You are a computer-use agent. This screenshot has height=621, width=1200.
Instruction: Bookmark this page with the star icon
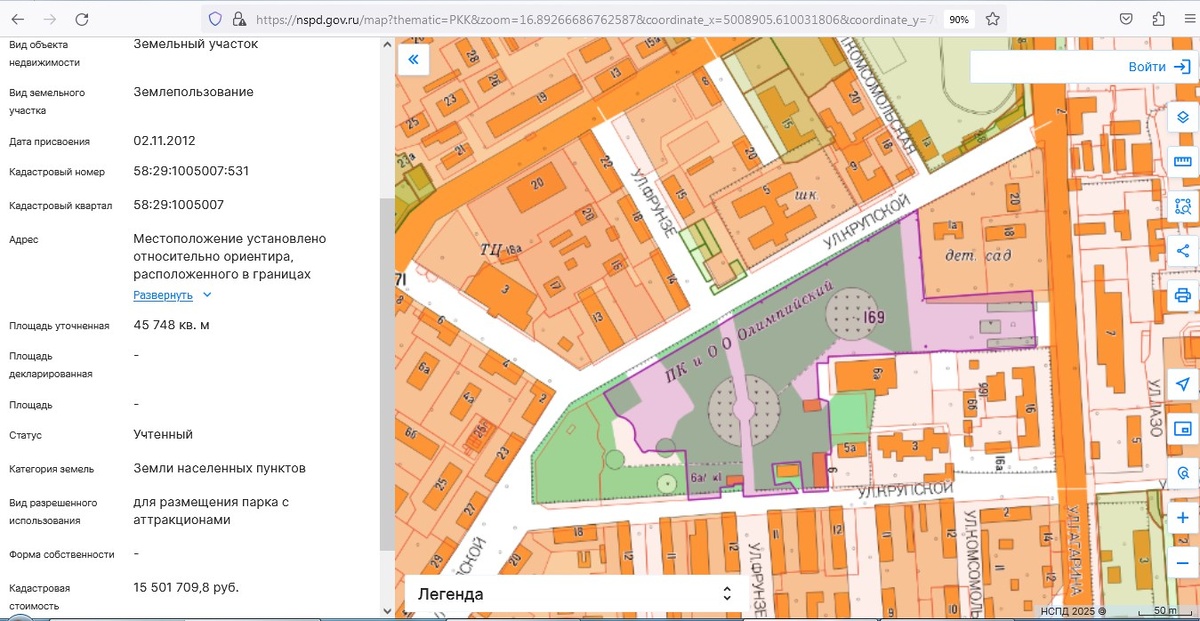click(x=992, y=19)
